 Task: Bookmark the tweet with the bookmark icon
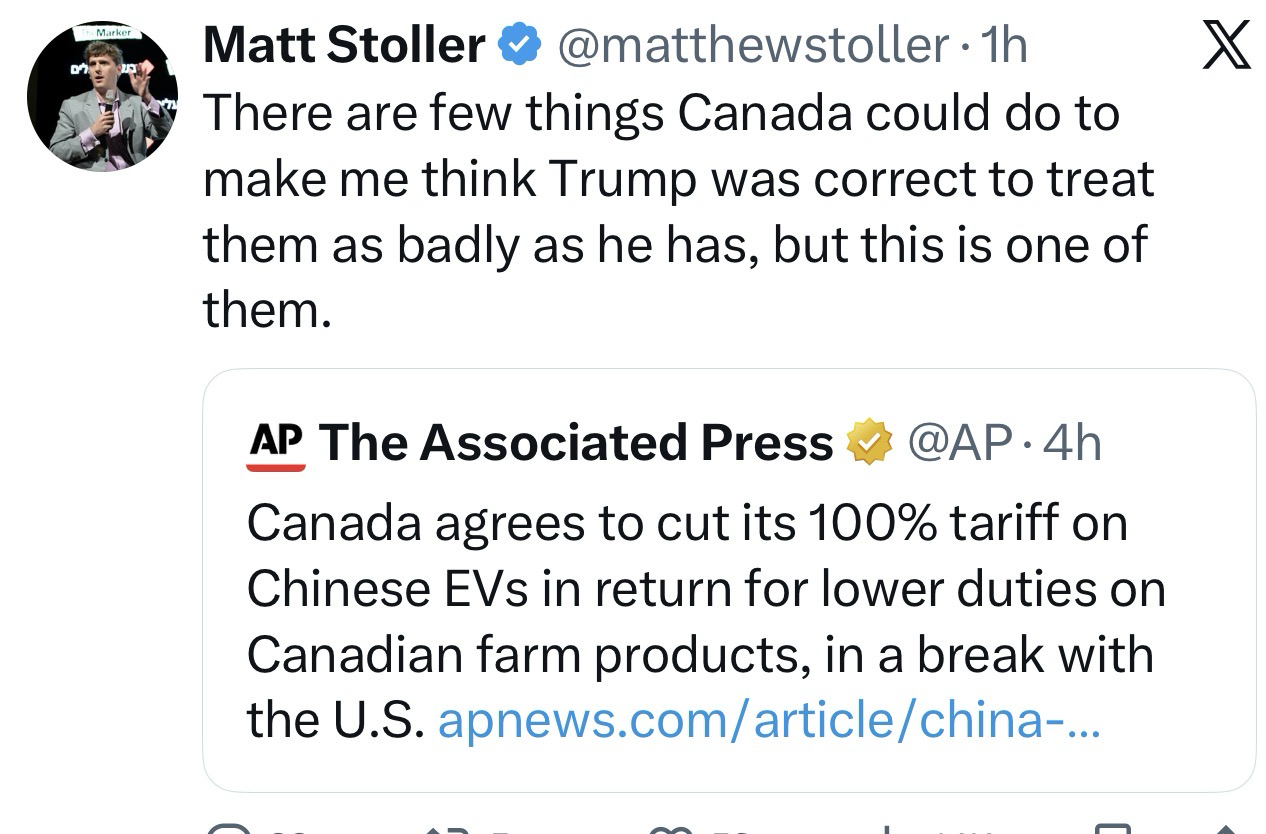point(1112,828)
